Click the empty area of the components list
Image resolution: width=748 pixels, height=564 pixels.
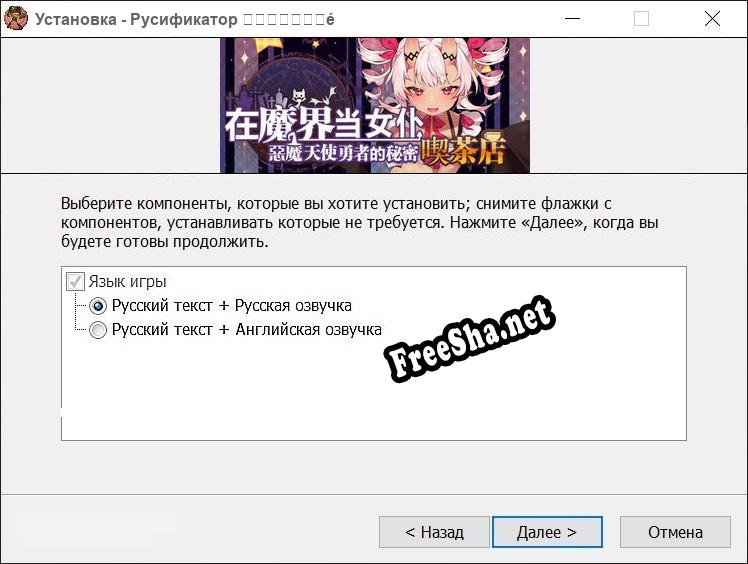click(x=370, y=400)
